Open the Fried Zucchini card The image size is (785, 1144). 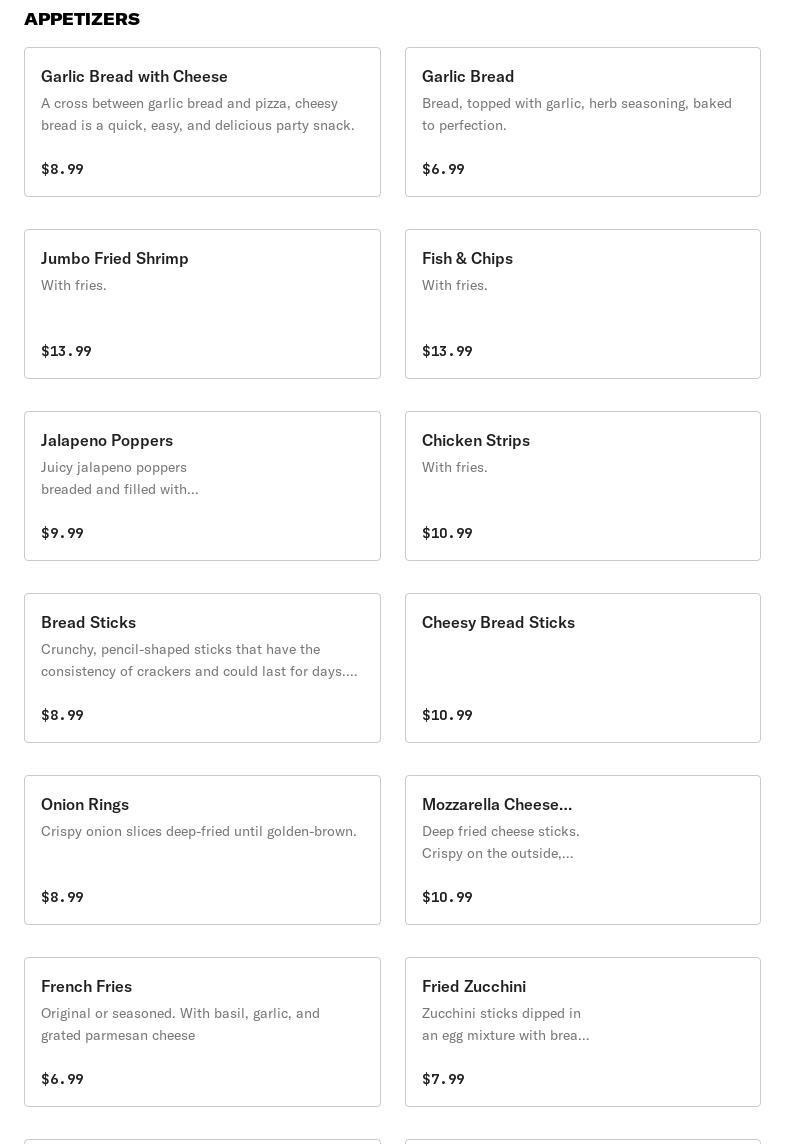click(582, 1032)
